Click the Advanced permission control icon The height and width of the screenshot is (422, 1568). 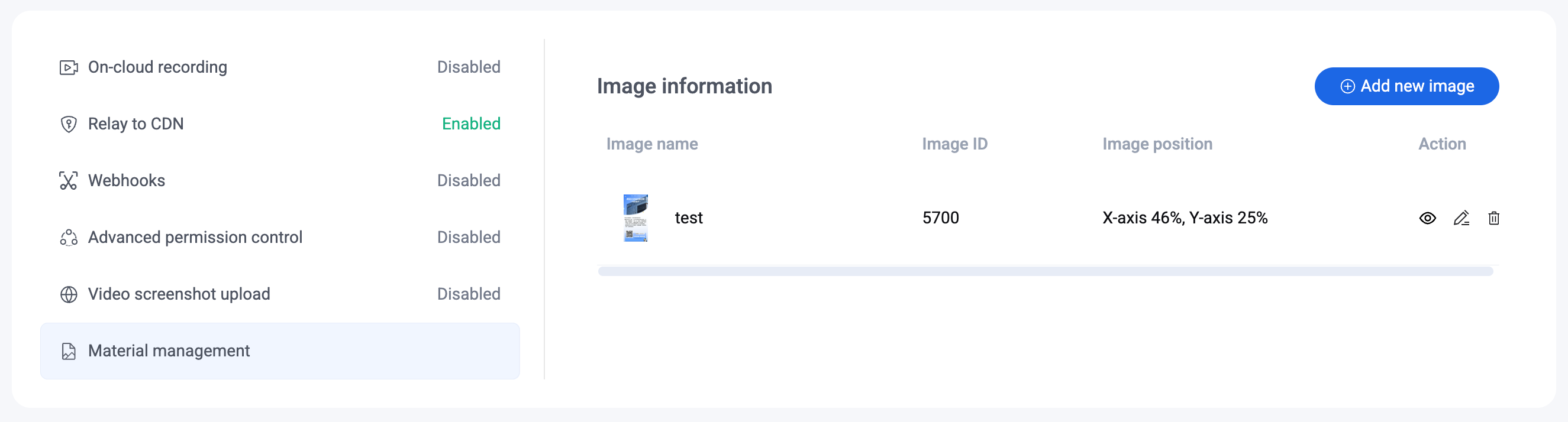pos(68,238)
